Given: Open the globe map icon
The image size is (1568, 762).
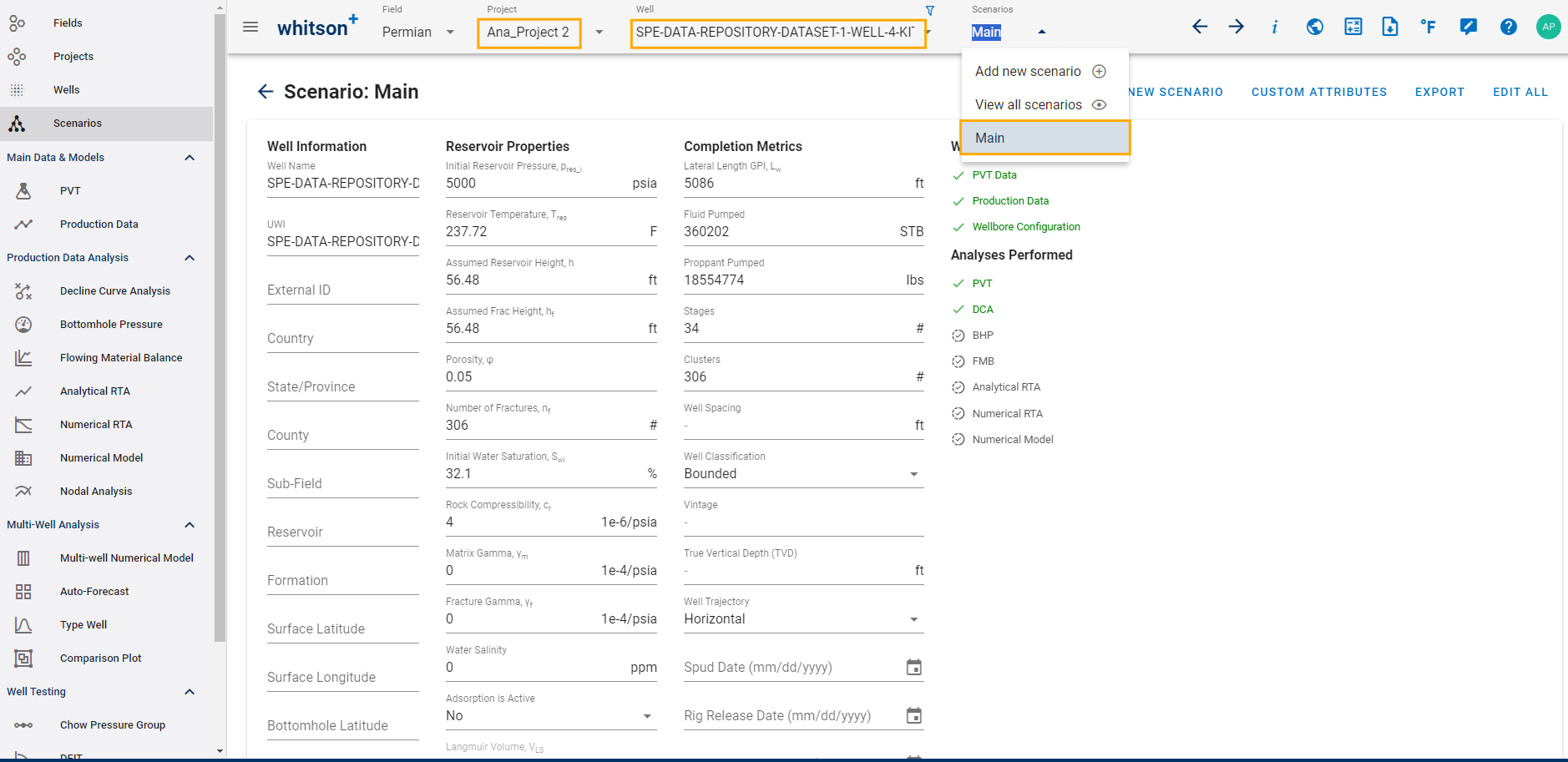Looking at the screenshot, I should (1314, 27).
